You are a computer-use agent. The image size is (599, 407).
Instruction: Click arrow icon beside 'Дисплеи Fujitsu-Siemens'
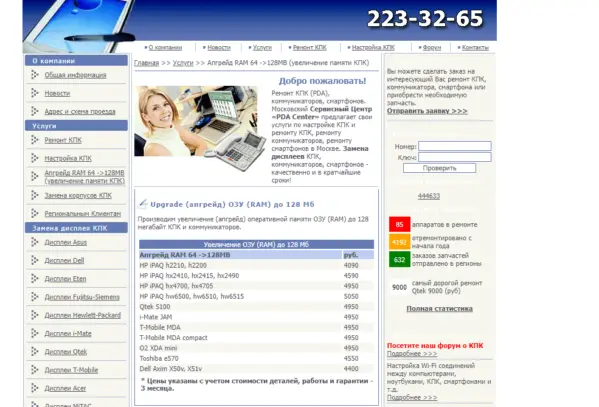click(35, 297)
